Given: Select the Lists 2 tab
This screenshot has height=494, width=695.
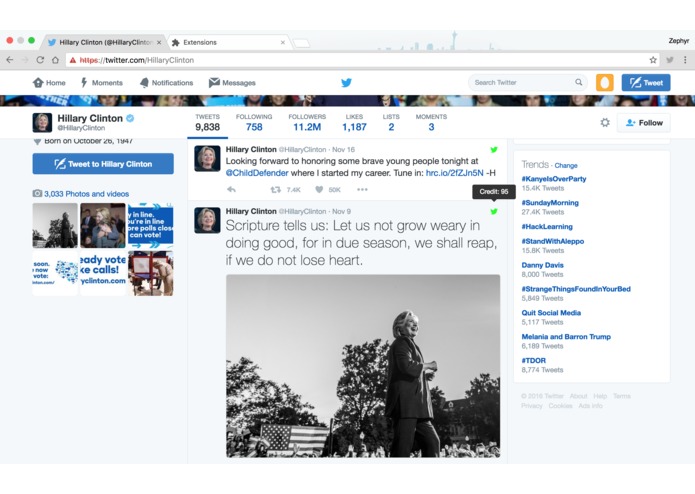Looking at the screenshot, I should pyautogui.click(x=391, y=123).
